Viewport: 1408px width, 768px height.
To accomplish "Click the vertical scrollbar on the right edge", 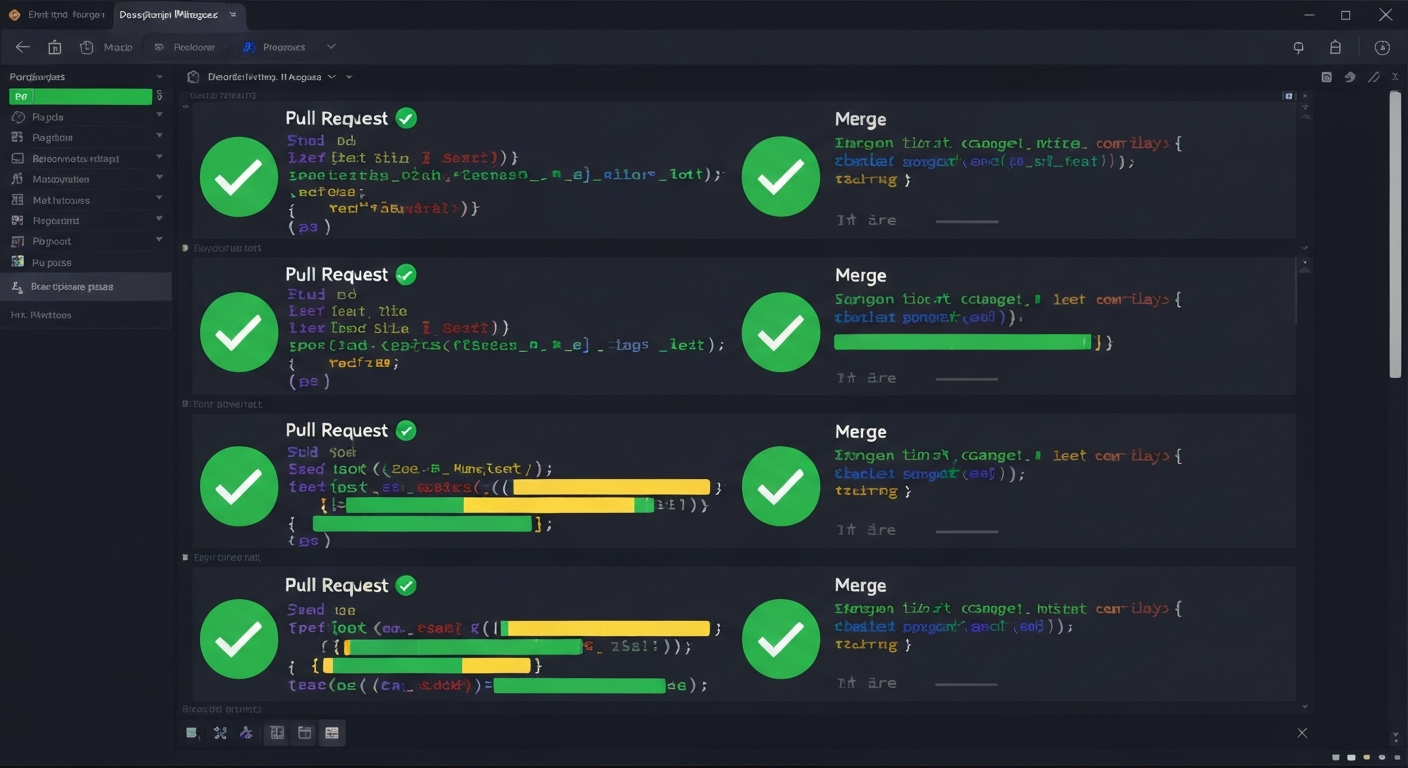I will (1395, 235).
